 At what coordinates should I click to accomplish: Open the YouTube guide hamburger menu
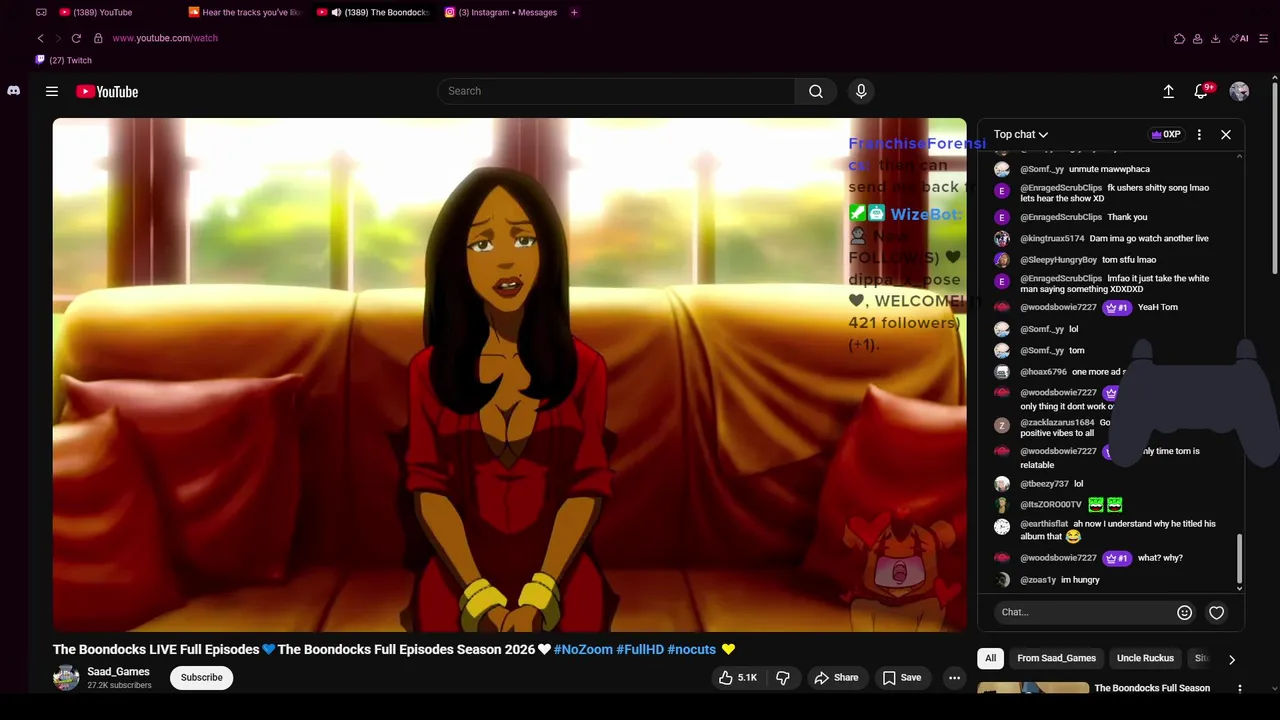(52, 91)
